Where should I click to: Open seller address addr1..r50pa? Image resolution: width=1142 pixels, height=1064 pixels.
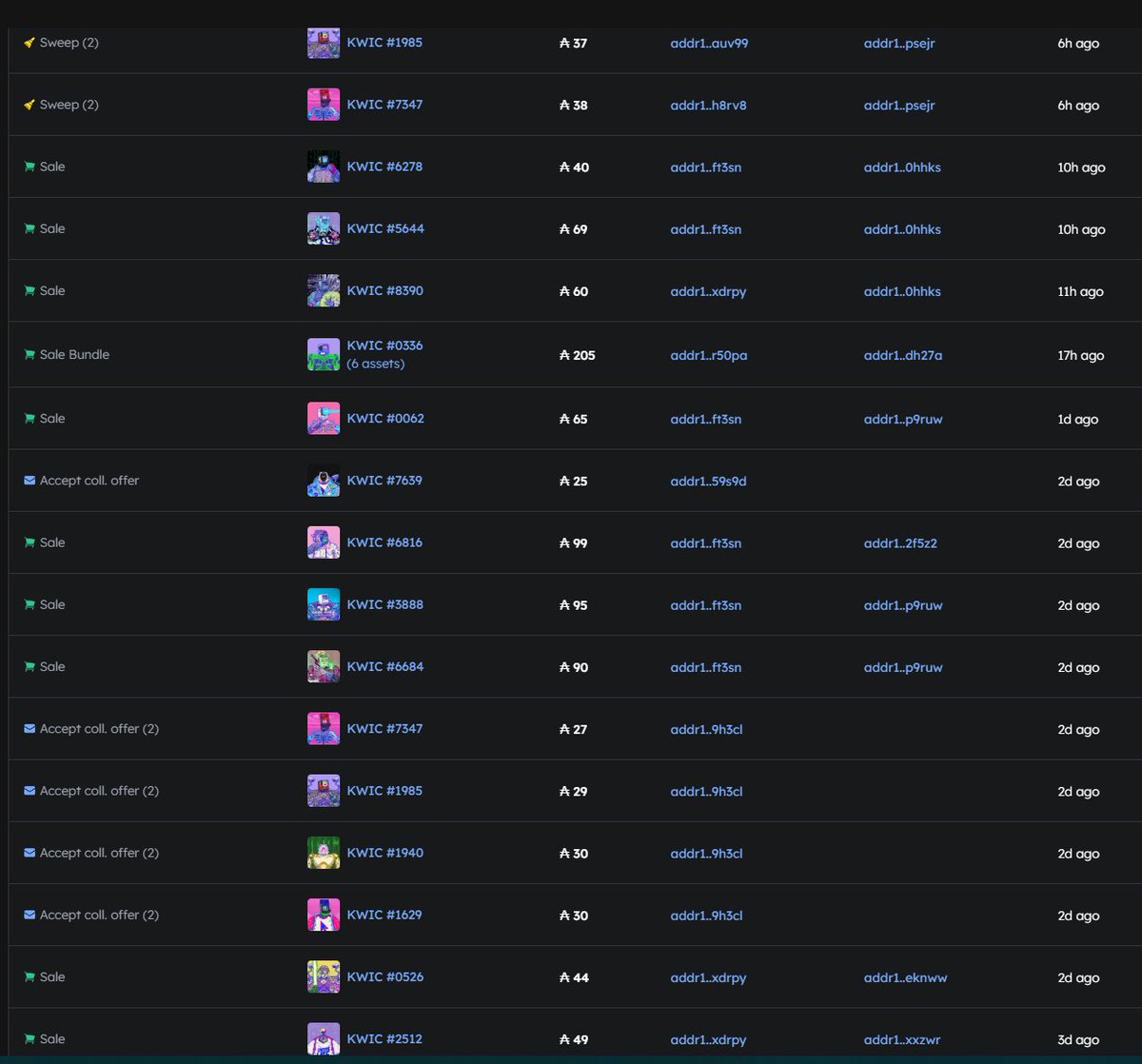point(709,356)
